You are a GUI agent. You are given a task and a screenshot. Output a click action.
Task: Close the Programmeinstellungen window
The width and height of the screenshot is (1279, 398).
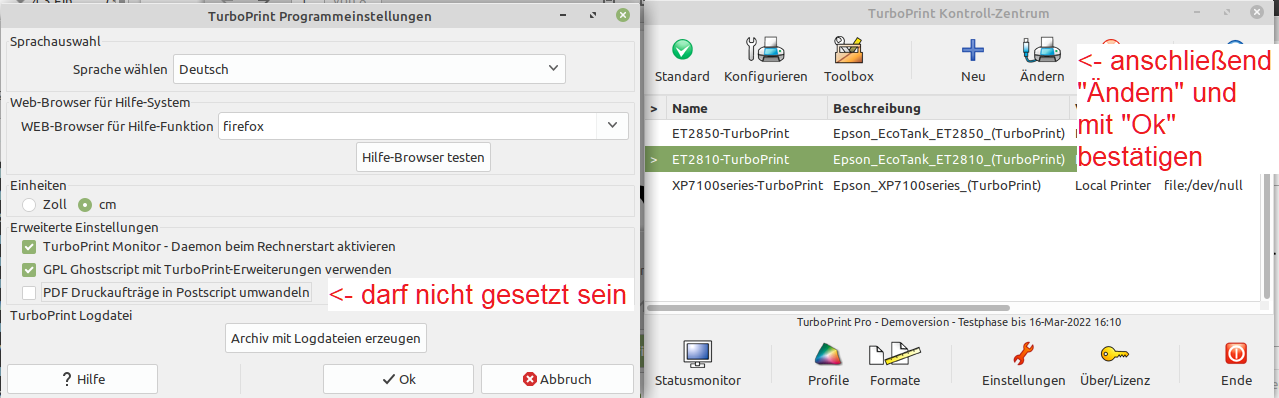pyautogui.click(x=622, y=15)
